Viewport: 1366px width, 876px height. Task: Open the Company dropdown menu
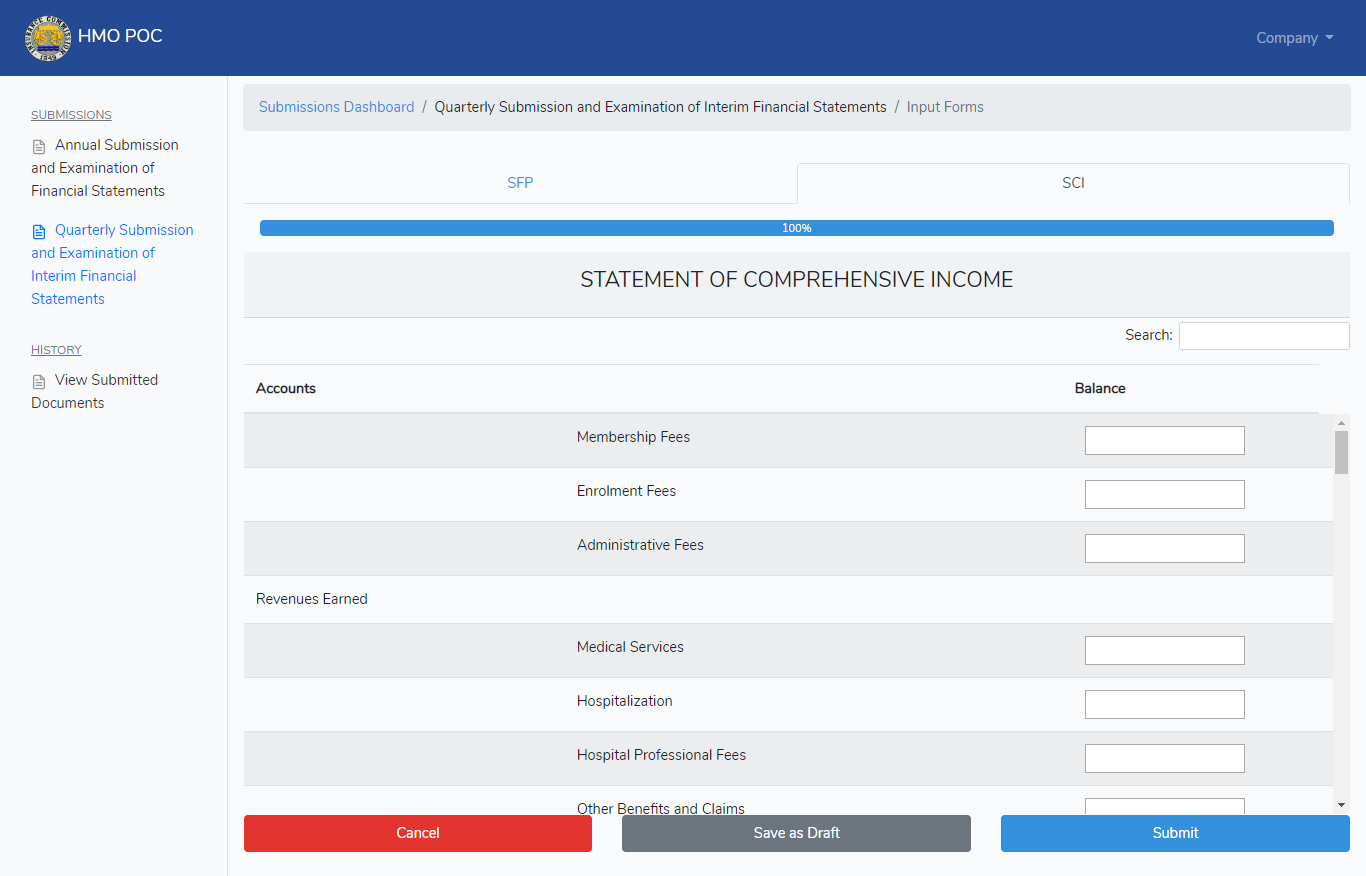click(1295, 38)
